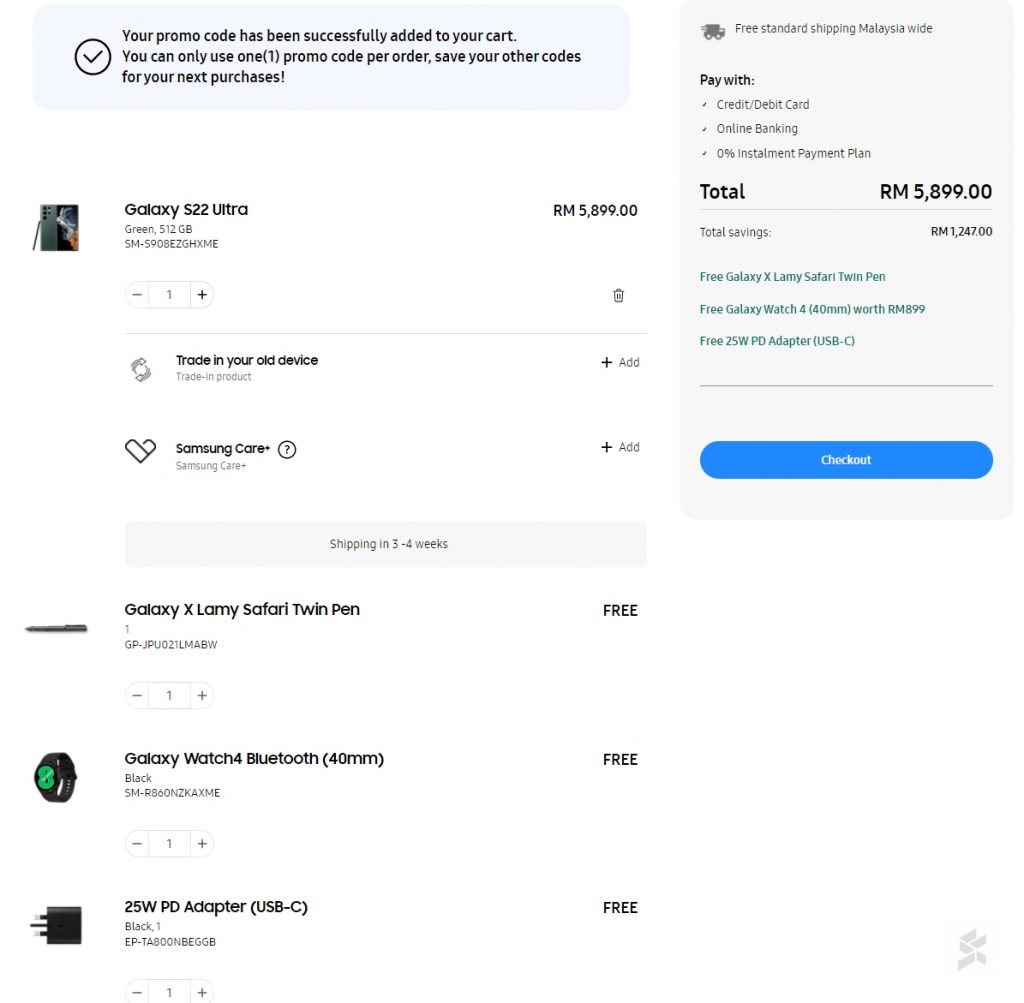Screen dimensions: 1024x1003
Task: Decrease Lamy Safari Twin Pen quantity
Action: (x=137, y=696)
